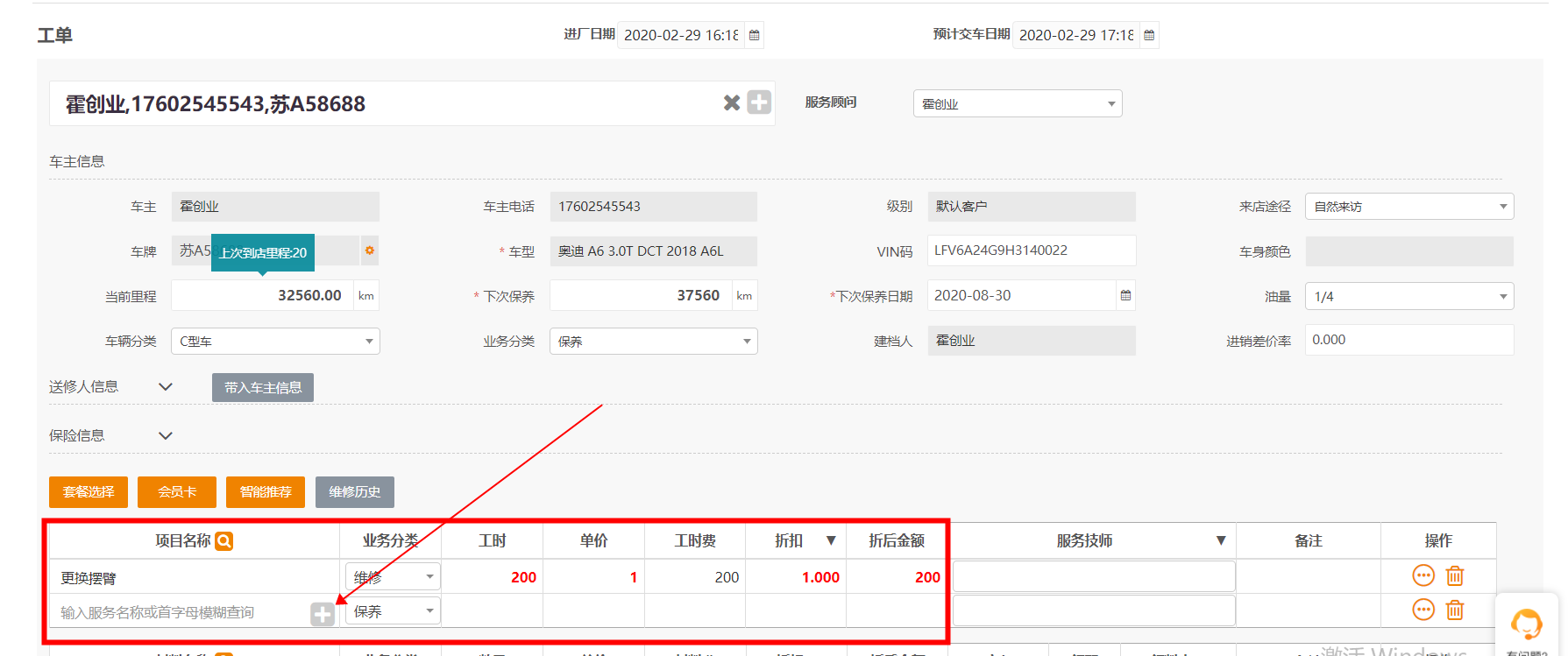This screenshot has height=656, width=1568.
Task: Open the 来店途径 dropdown showing 自然来访
Action: click(x=1409, y=207)
